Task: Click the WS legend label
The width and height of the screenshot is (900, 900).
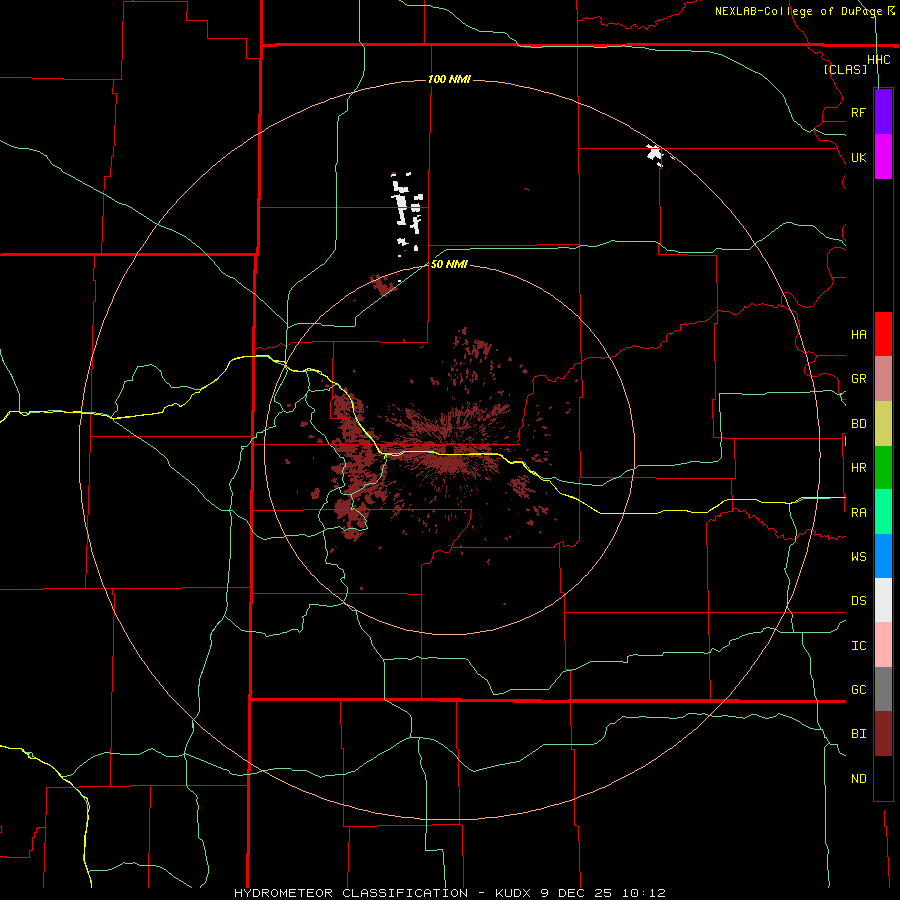Action: tap(858, 557)
